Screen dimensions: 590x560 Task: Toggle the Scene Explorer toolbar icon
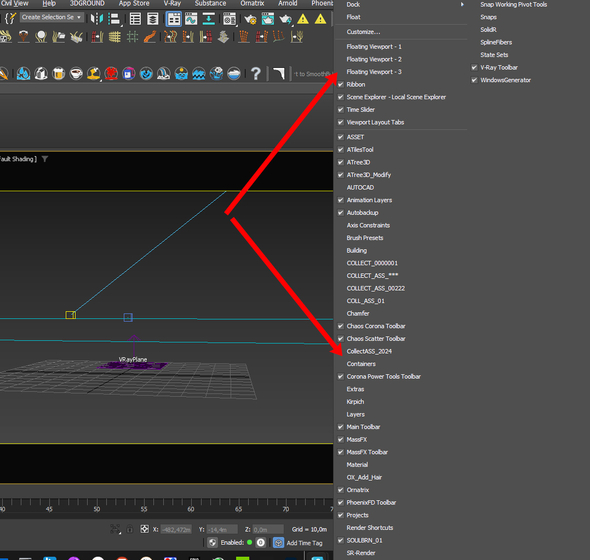coord(135,18)
